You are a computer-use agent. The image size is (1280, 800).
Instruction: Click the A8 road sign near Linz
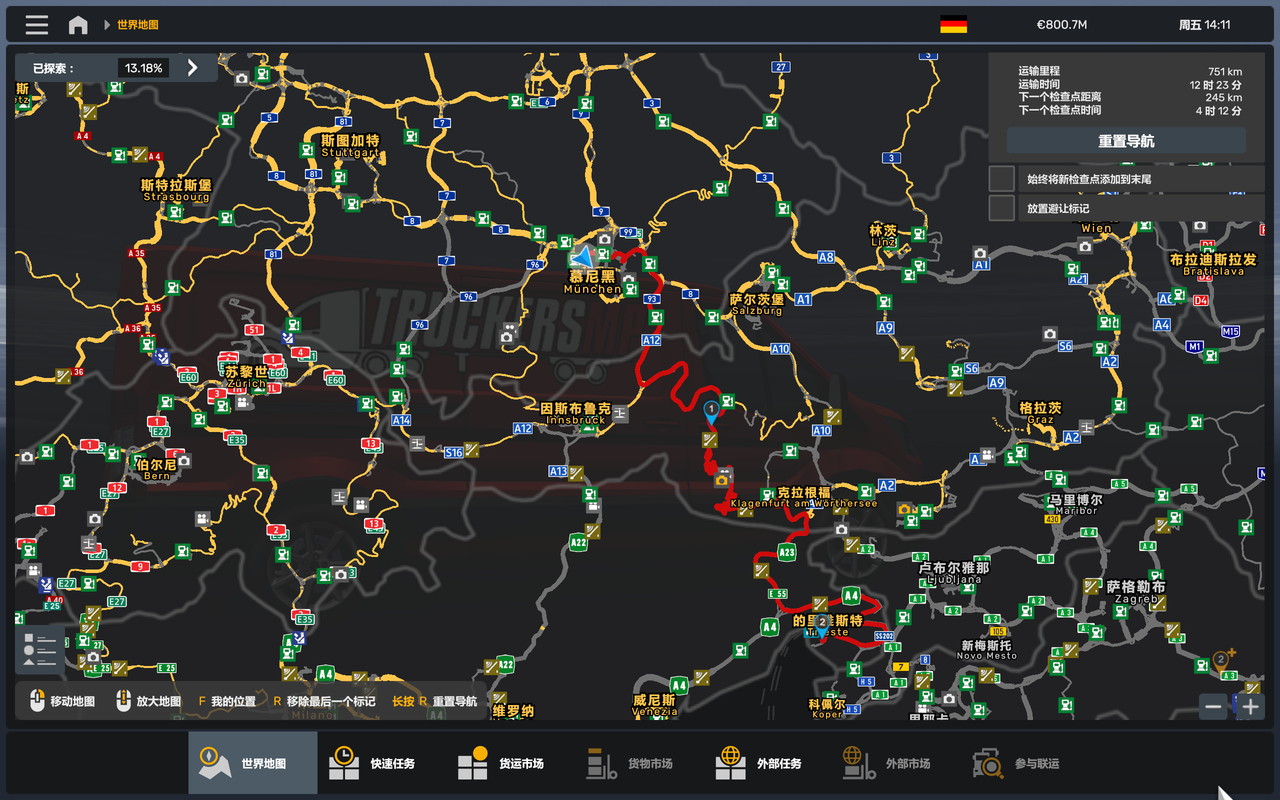point(826,257)
